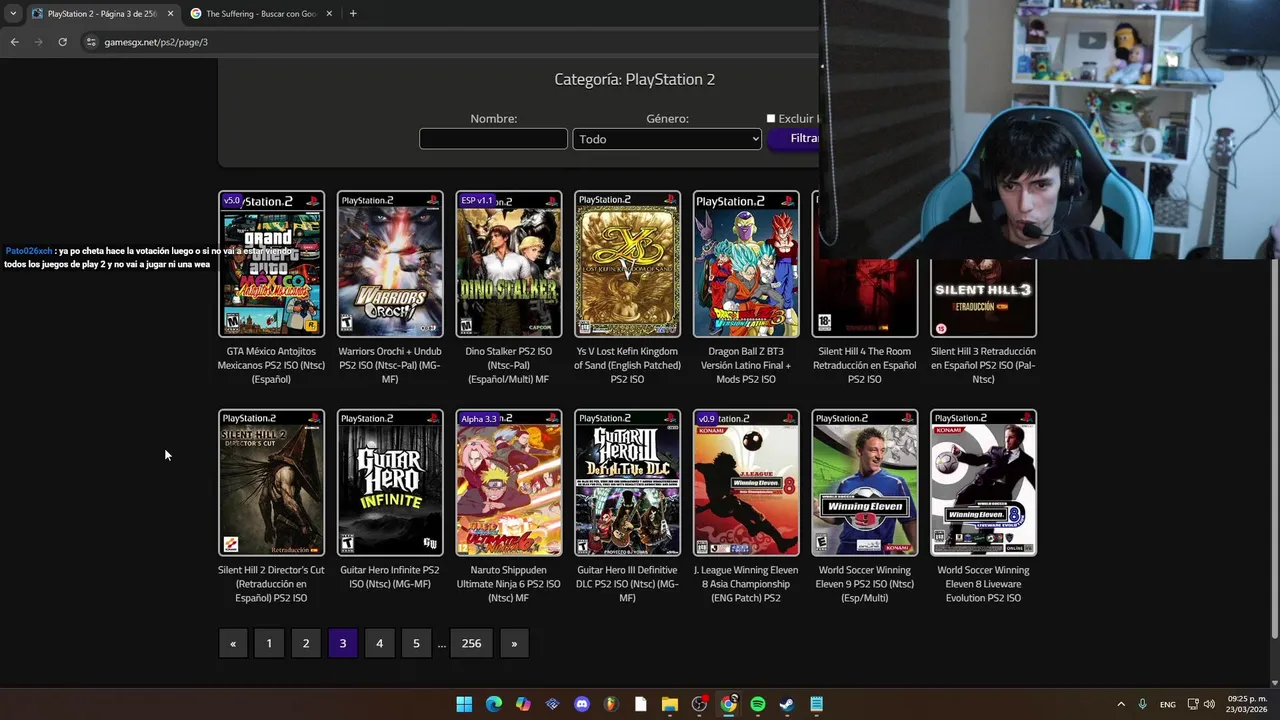Open Winning Eleven 8 Liveware Evolution cover

(x=983, y=483)
